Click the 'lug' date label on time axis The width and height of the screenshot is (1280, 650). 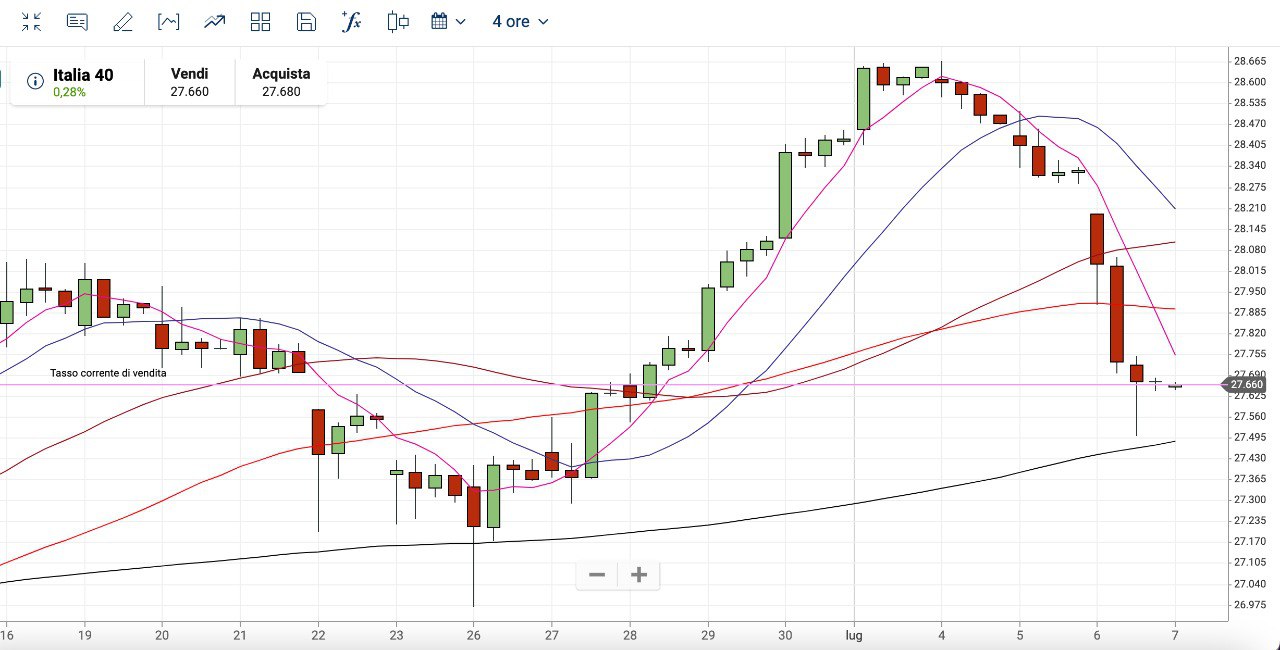coord(855,635)
